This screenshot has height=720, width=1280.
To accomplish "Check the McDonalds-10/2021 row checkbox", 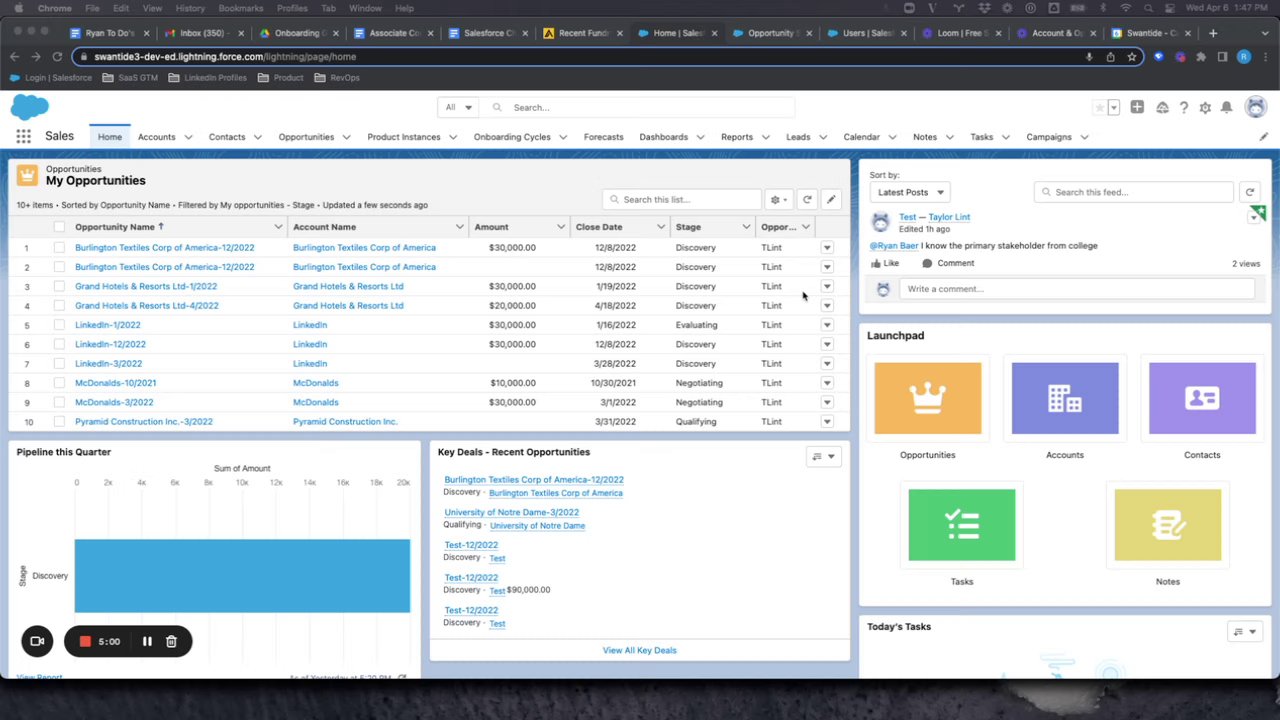I will click(x=59, y=383).
